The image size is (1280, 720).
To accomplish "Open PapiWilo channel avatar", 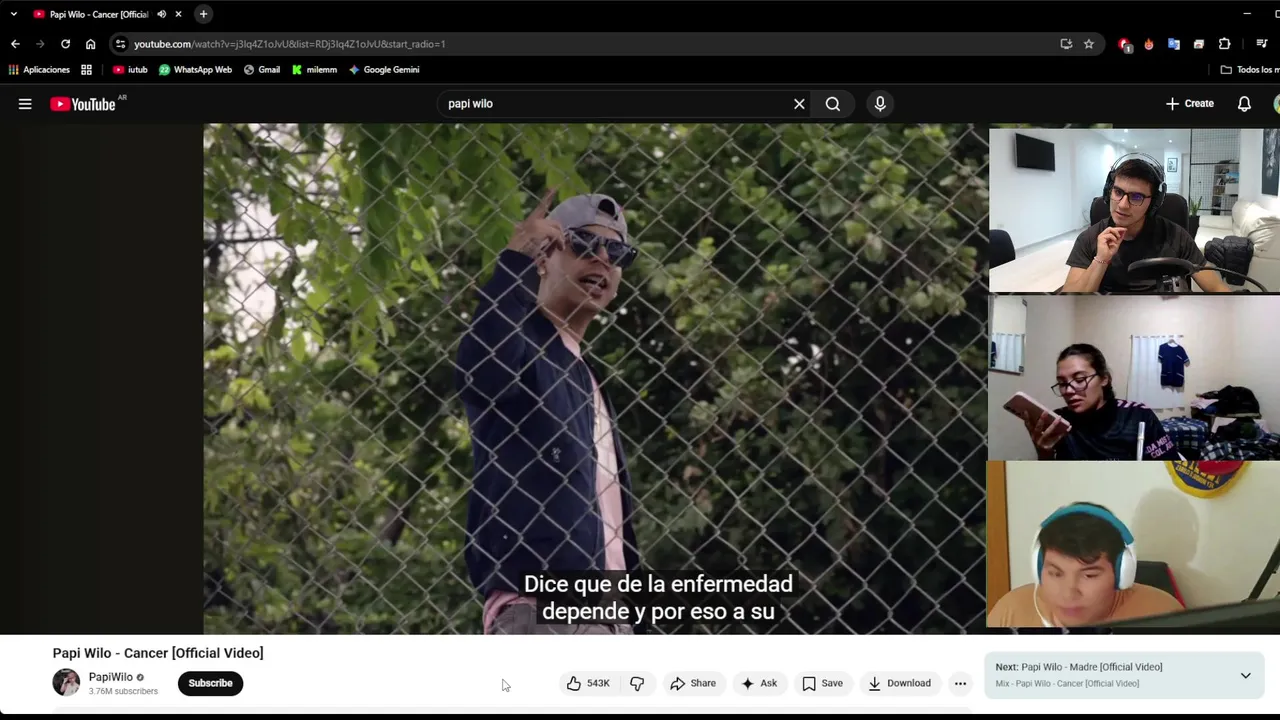I will tap(66, 683).
